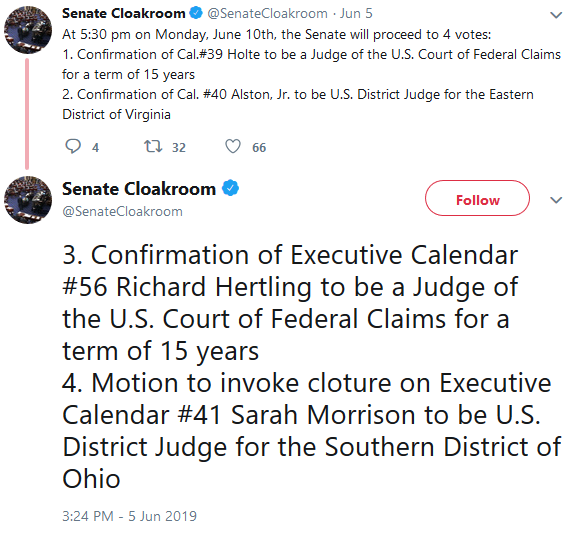Image resolution: width=577 pixels, height=533 pixels.
Task: Like the first tweet with heart icon
Action: (x=233, y=147)
